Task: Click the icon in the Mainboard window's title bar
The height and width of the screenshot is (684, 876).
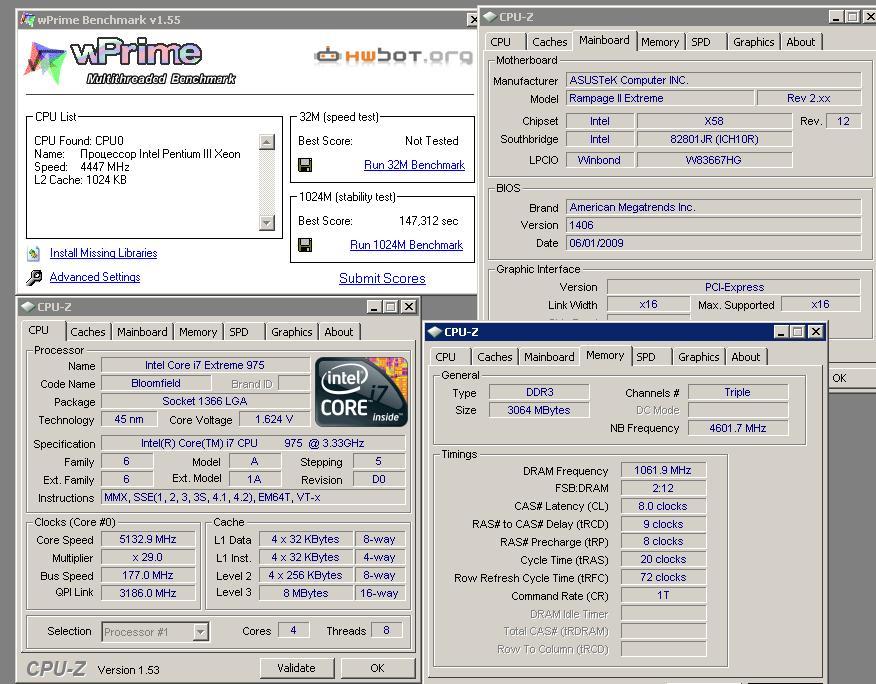Action: tap(489, 17)
